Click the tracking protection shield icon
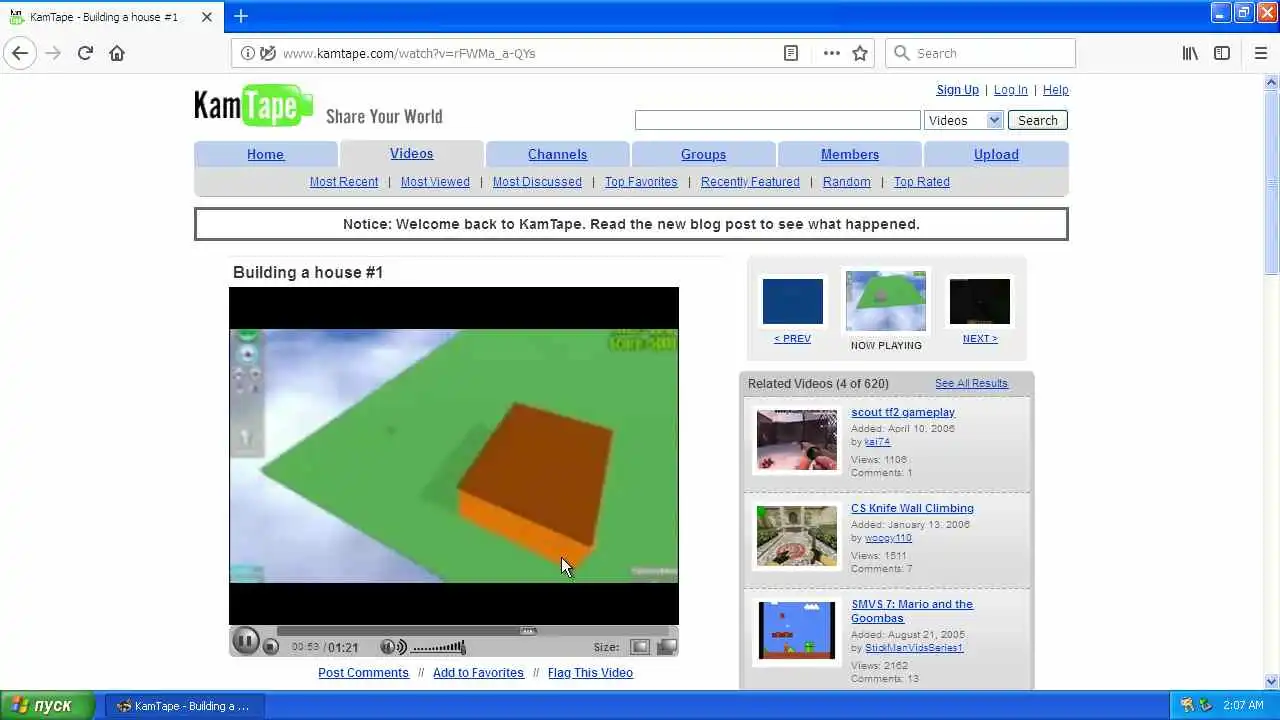Viewport: 1280px width, 720px height. (x=267, y=53)
